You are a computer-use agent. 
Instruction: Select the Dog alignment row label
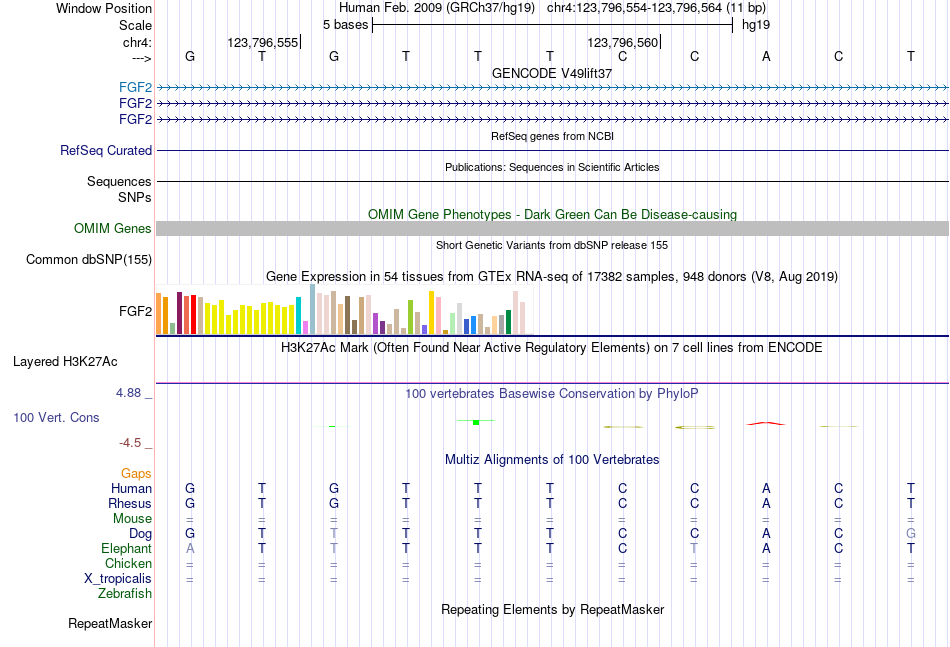(141, 534)
